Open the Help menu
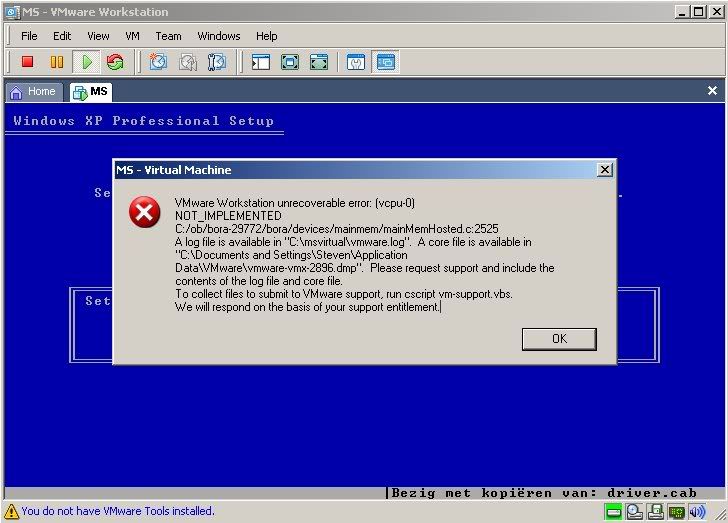The width and height of the screenshot is (728, 523). (266, 36)
